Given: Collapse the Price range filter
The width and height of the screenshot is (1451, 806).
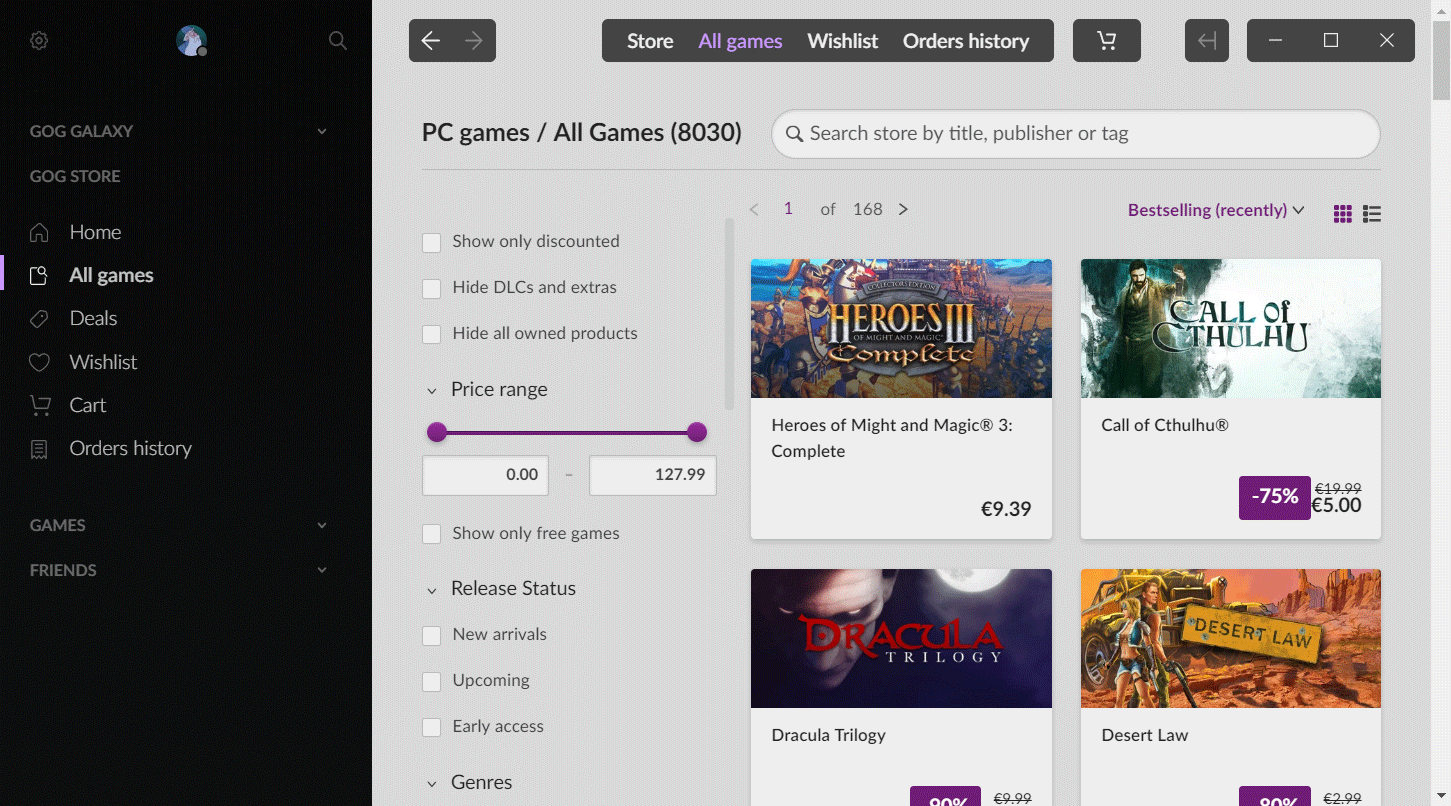Looking at the screenshot, I should [432, 391].
